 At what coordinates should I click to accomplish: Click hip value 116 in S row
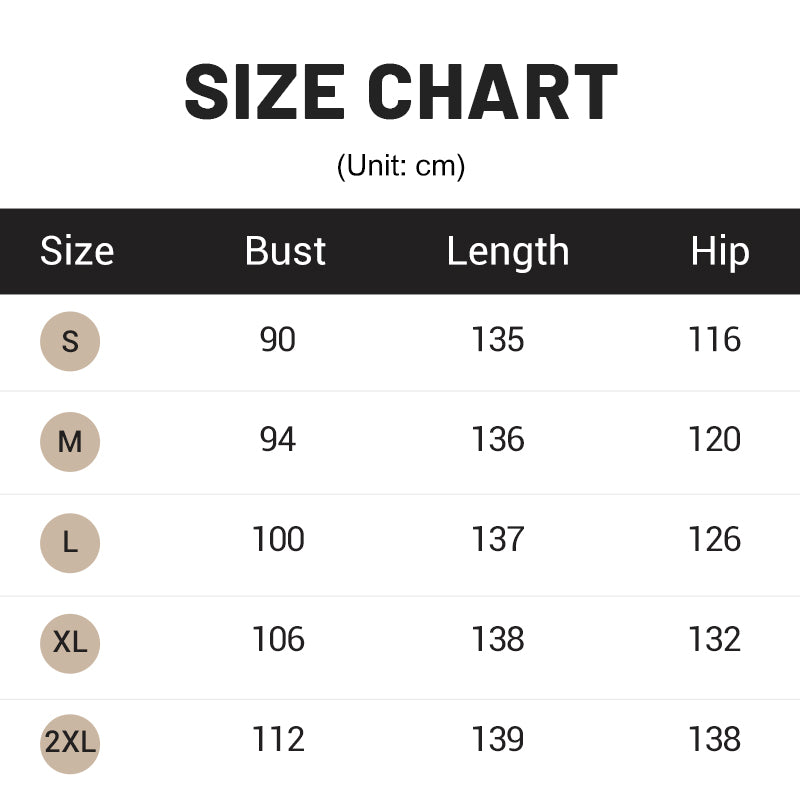(714, 340)
